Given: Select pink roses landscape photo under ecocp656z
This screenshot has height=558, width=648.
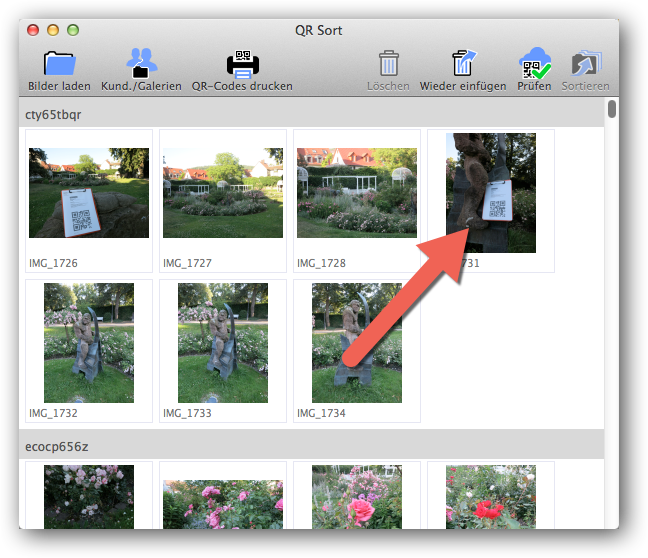Looking at the screenshot, I should click(223, 504).
